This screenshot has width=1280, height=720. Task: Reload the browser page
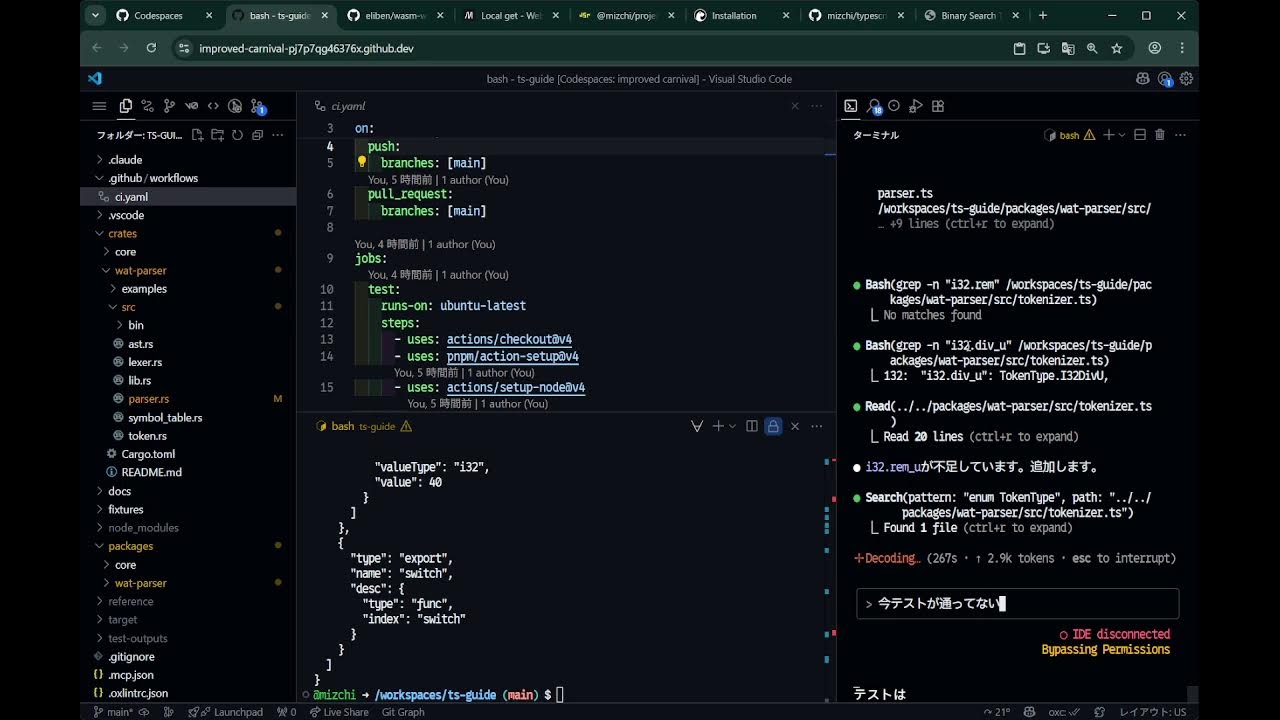(151, 48)
